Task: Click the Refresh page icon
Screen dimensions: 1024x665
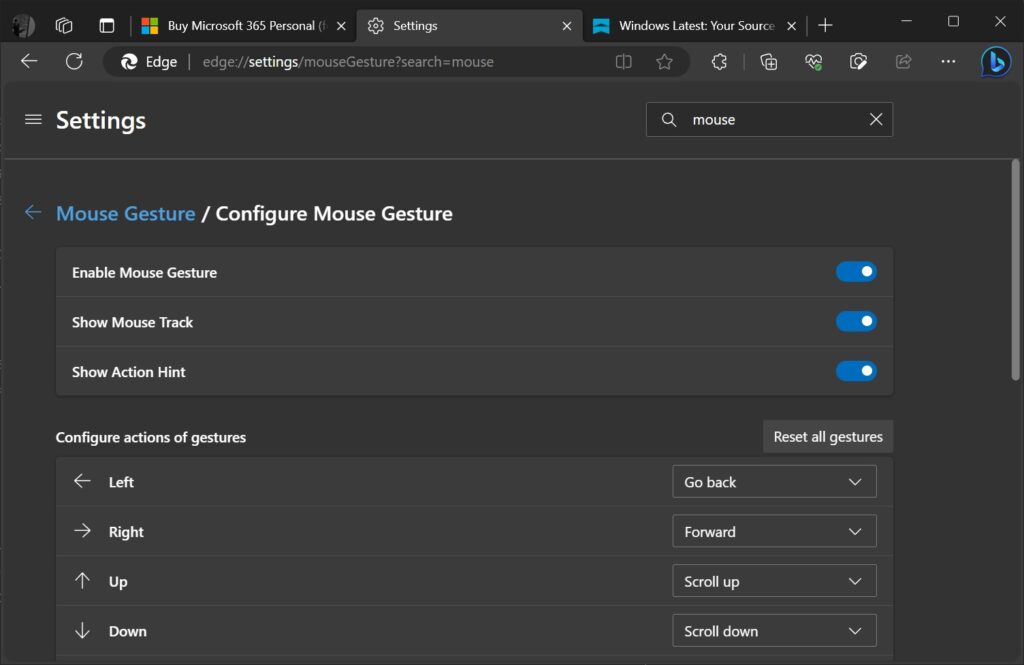Action: tap(73, 61)
